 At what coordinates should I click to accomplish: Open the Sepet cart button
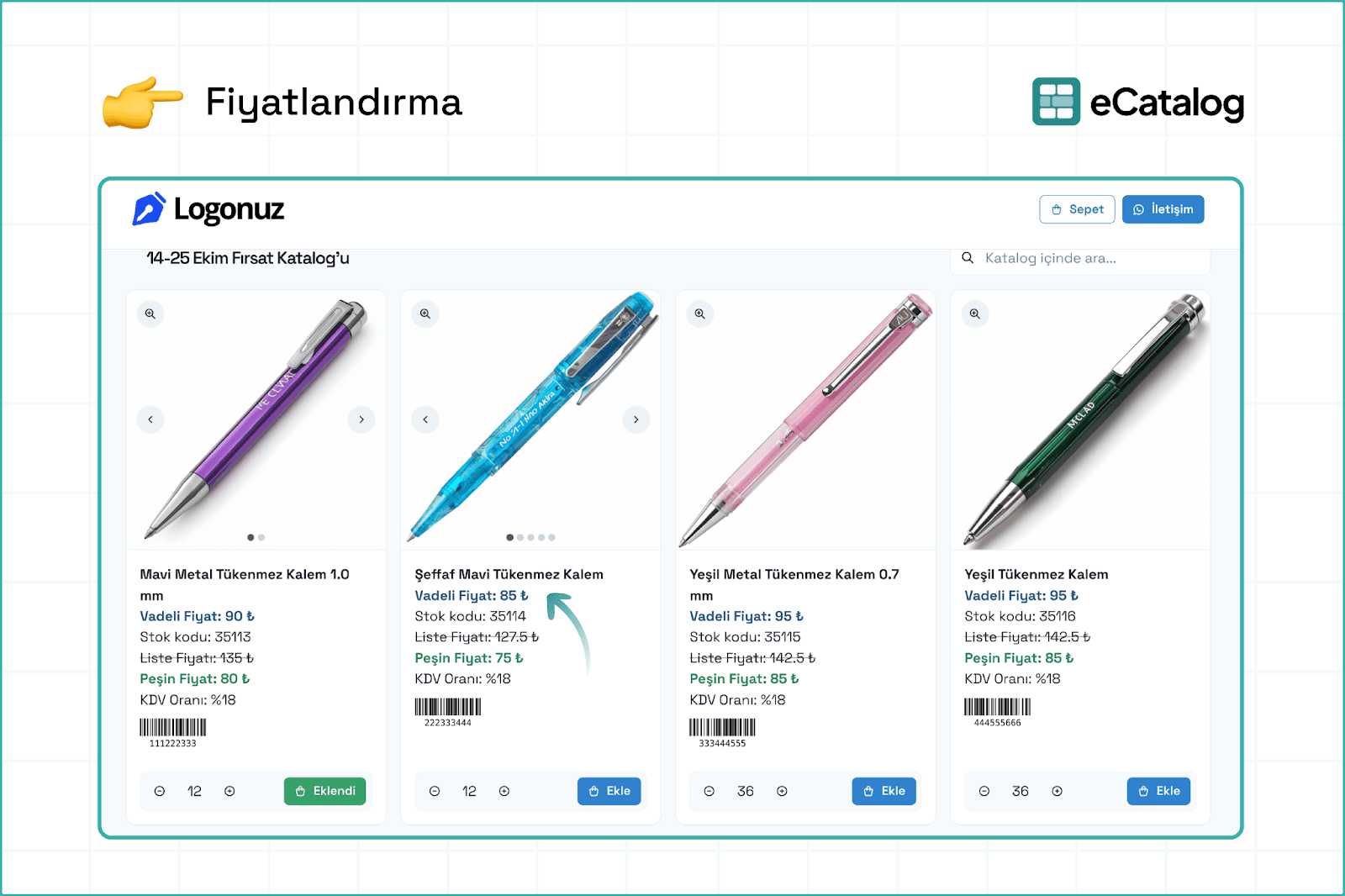click(1078, 209)
